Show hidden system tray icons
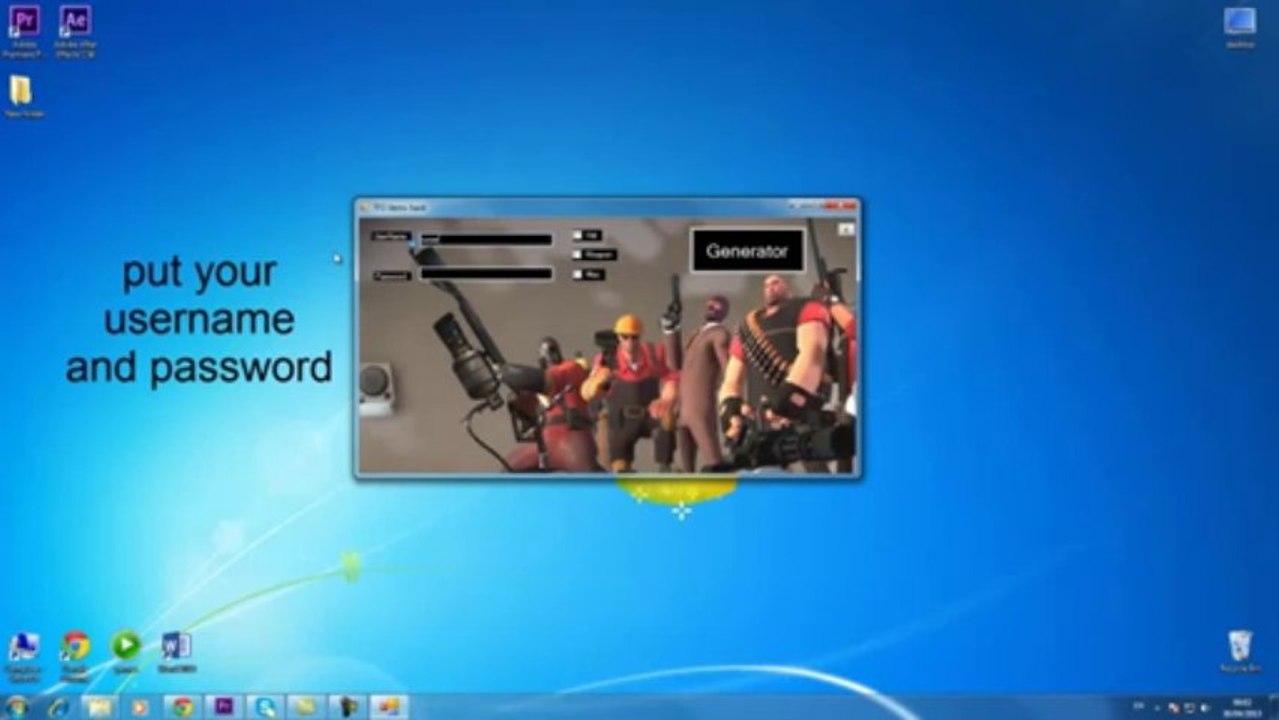 pyautogui.click(x=1158, y=707)
